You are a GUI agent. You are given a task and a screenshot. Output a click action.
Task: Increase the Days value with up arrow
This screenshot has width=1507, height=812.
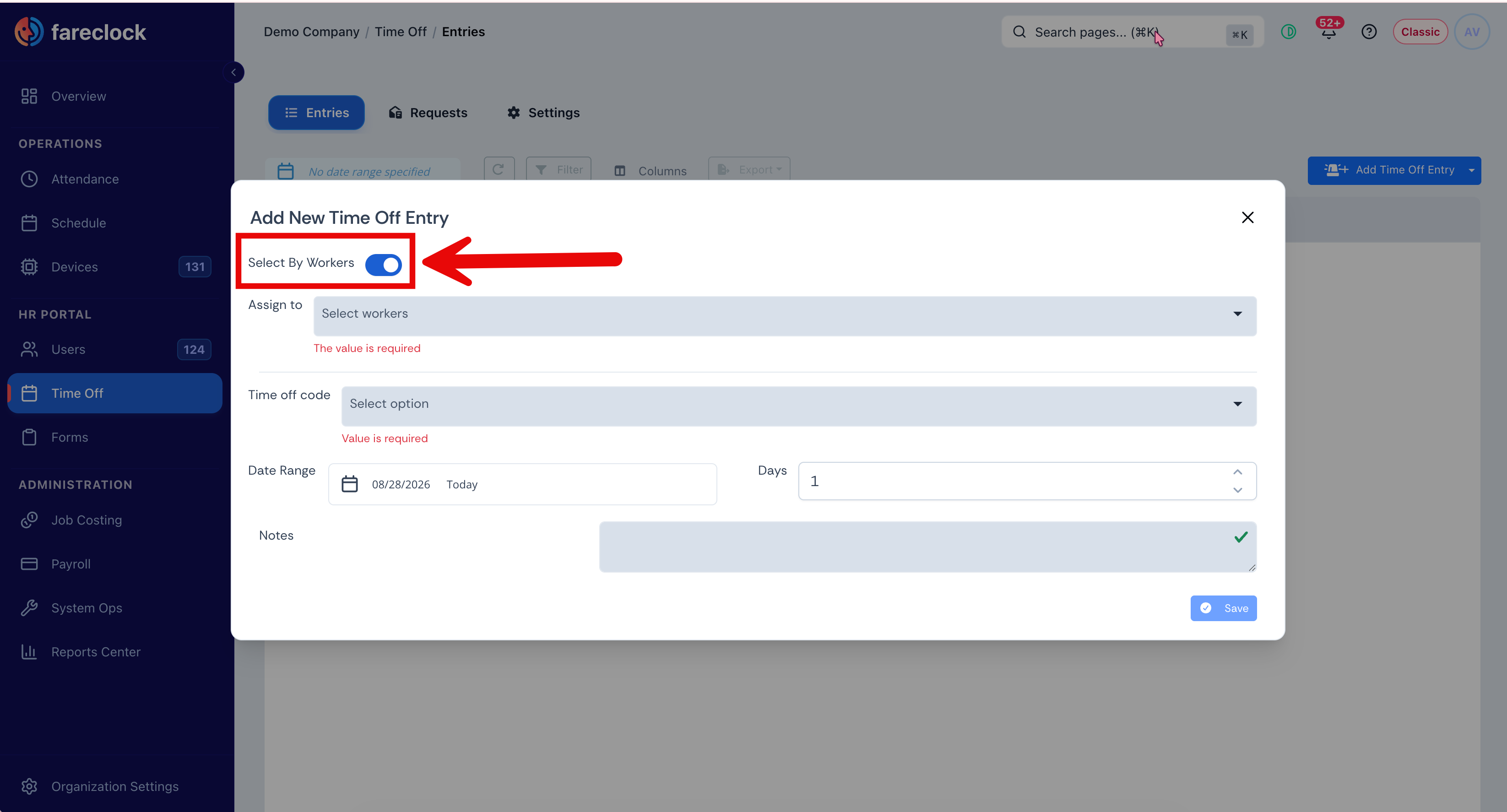(x=1237, y=472)
